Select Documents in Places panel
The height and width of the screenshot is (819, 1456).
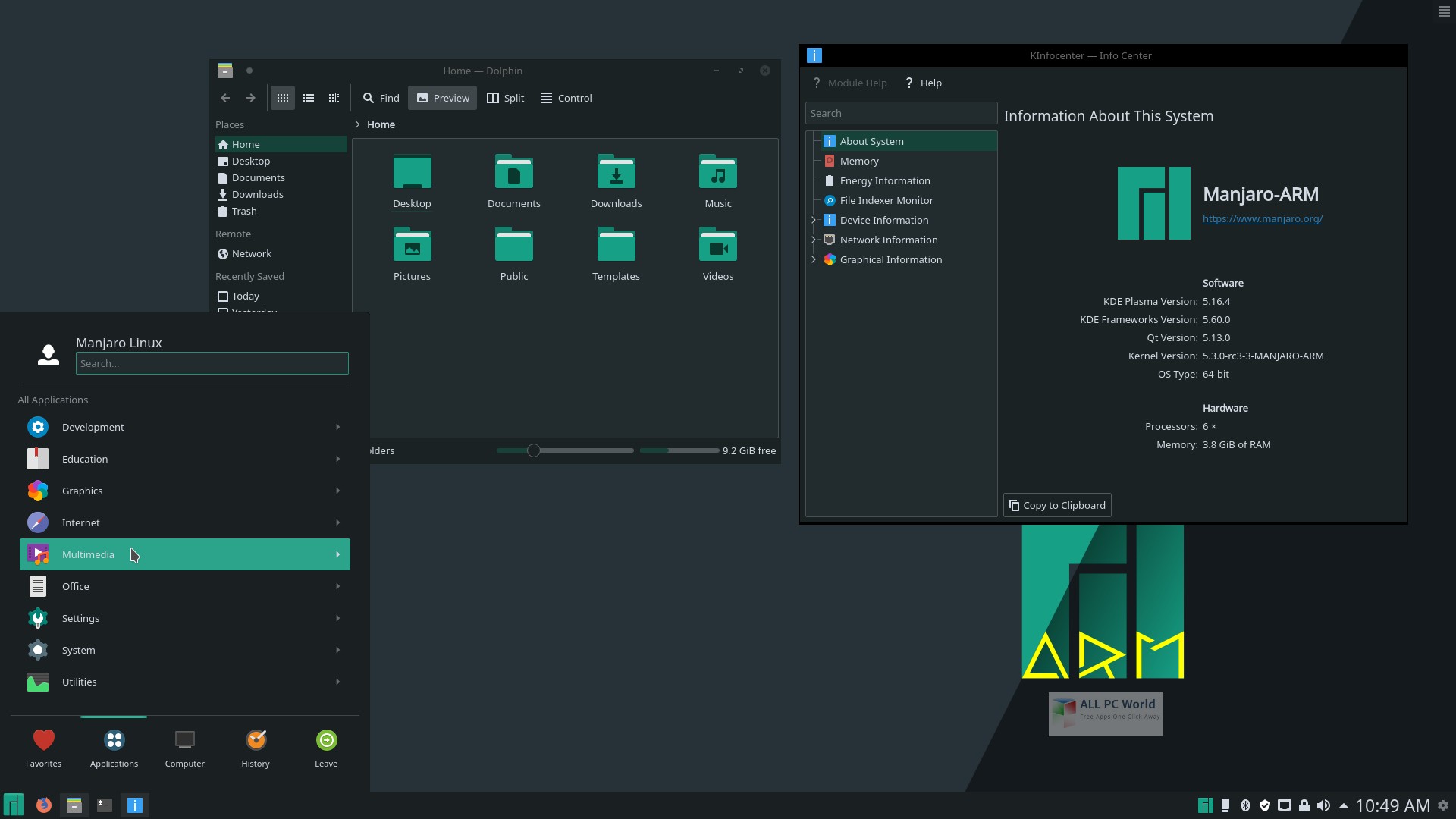point(281,177)
